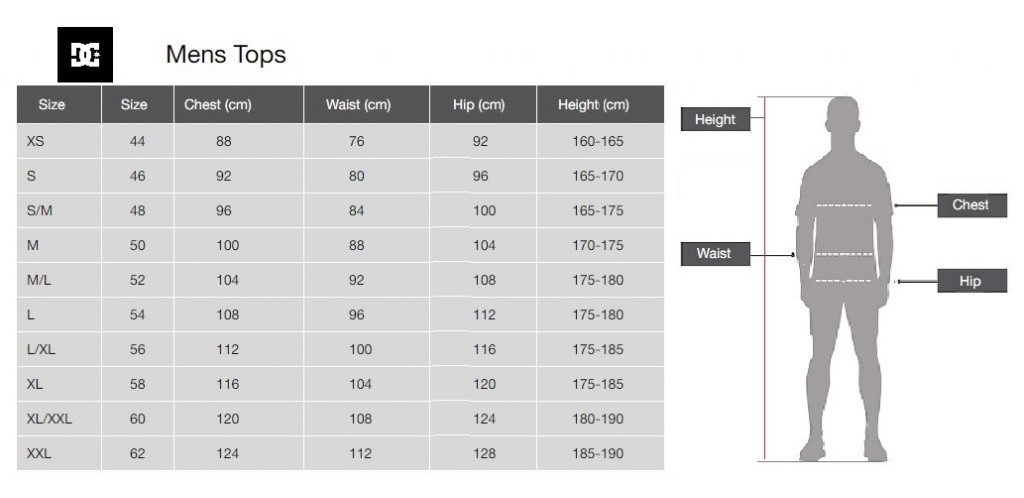Click the Chest (cm) column header
The height and width of the screenshot is (498, 1024).
pos(217,104)
